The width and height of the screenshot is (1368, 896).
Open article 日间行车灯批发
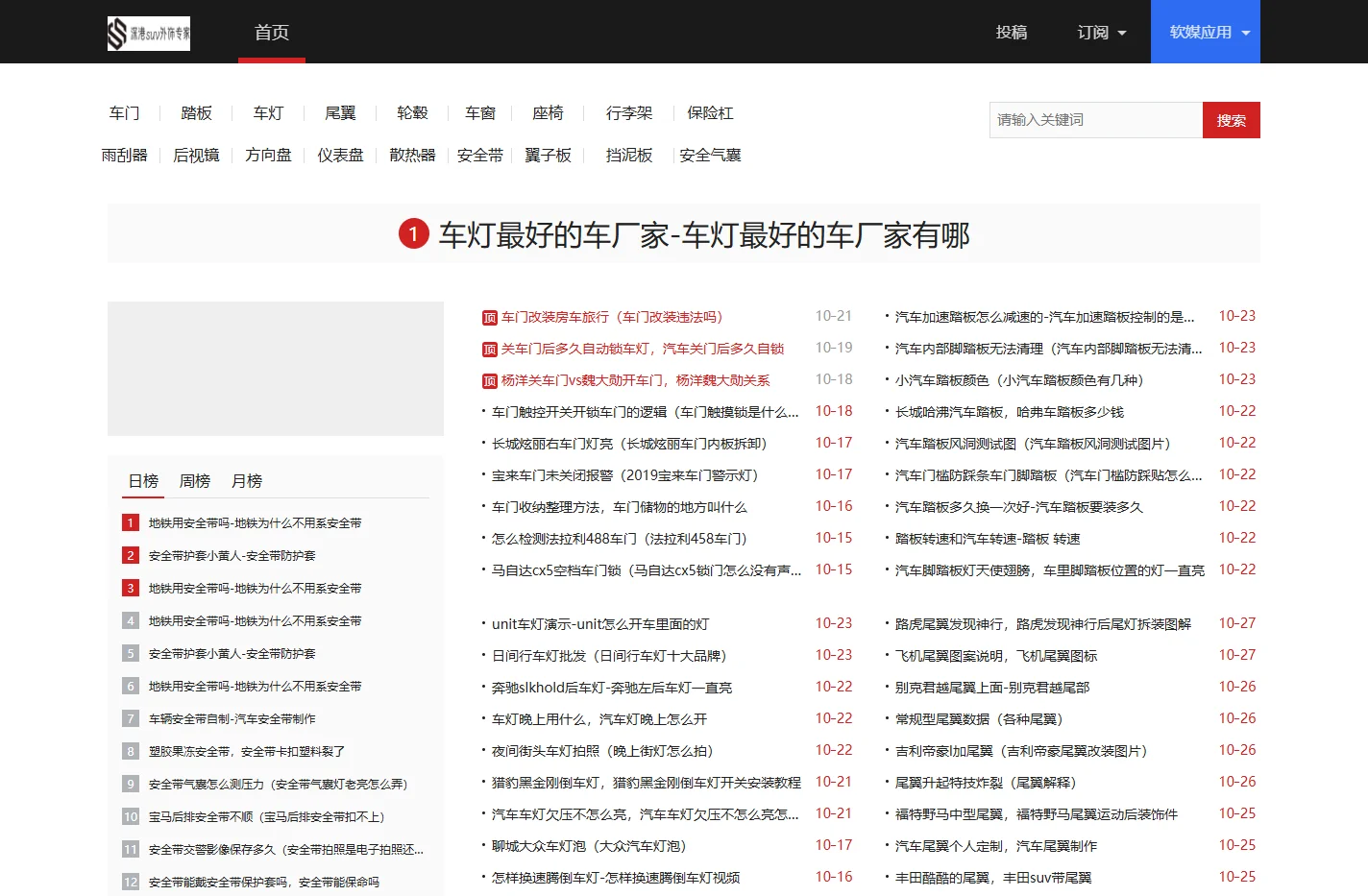(613, 656)
